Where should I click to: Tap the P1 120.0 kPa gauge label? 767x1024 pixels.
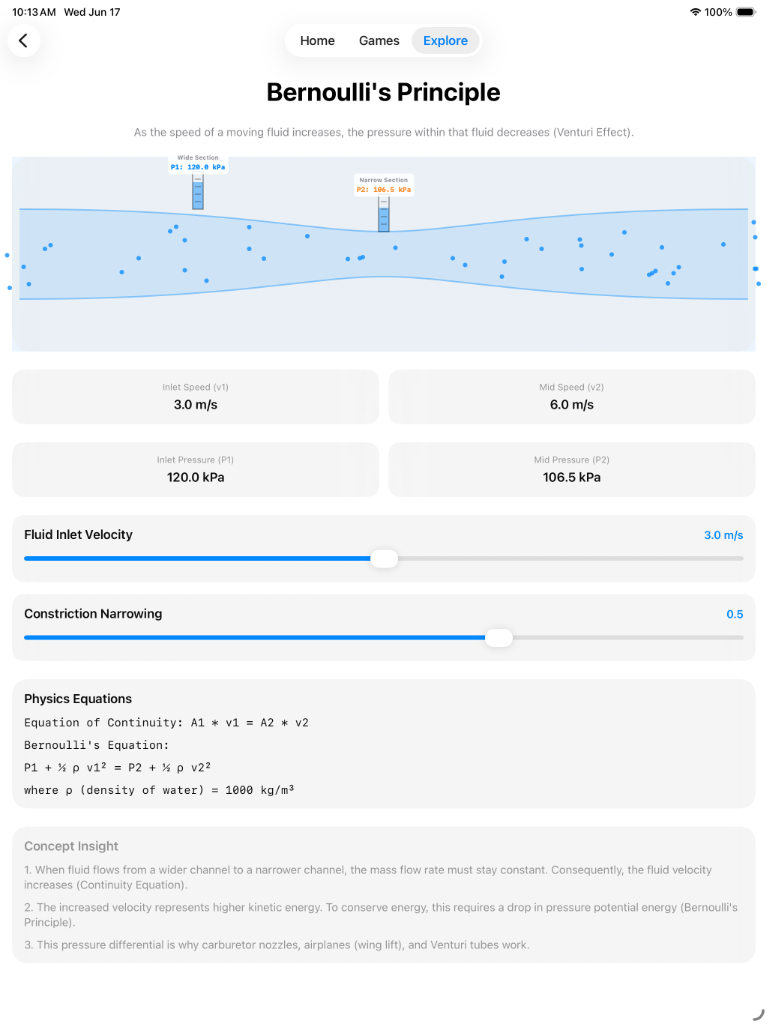pyautogui.click(x=198, y=167)
